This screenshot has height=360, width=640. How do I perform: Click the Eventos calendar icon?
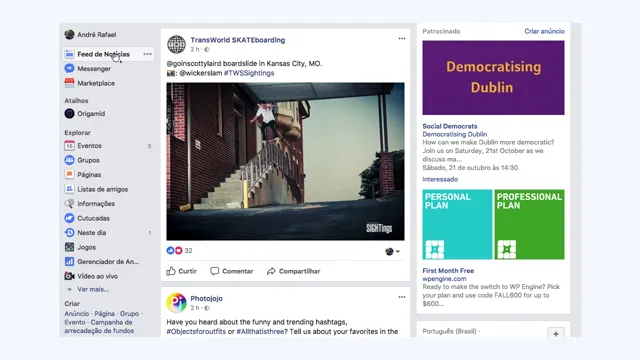pyautogui.click(x=69, y=146)
